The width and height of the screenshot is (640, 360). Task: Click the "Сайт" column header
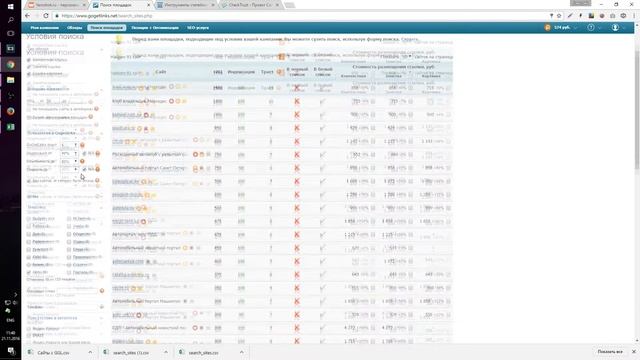point(161,72)
